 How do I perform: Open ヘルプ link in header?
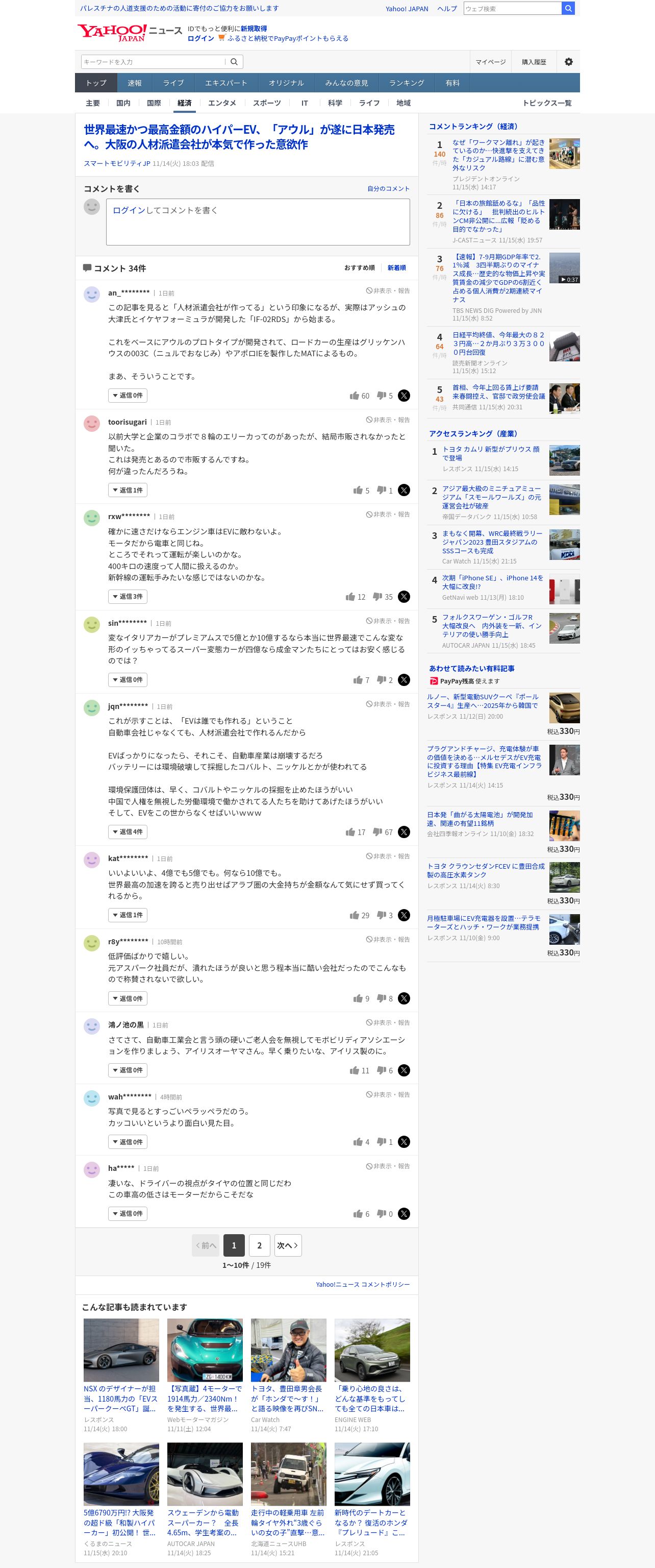pyautogui.click(x=447, y=9)
